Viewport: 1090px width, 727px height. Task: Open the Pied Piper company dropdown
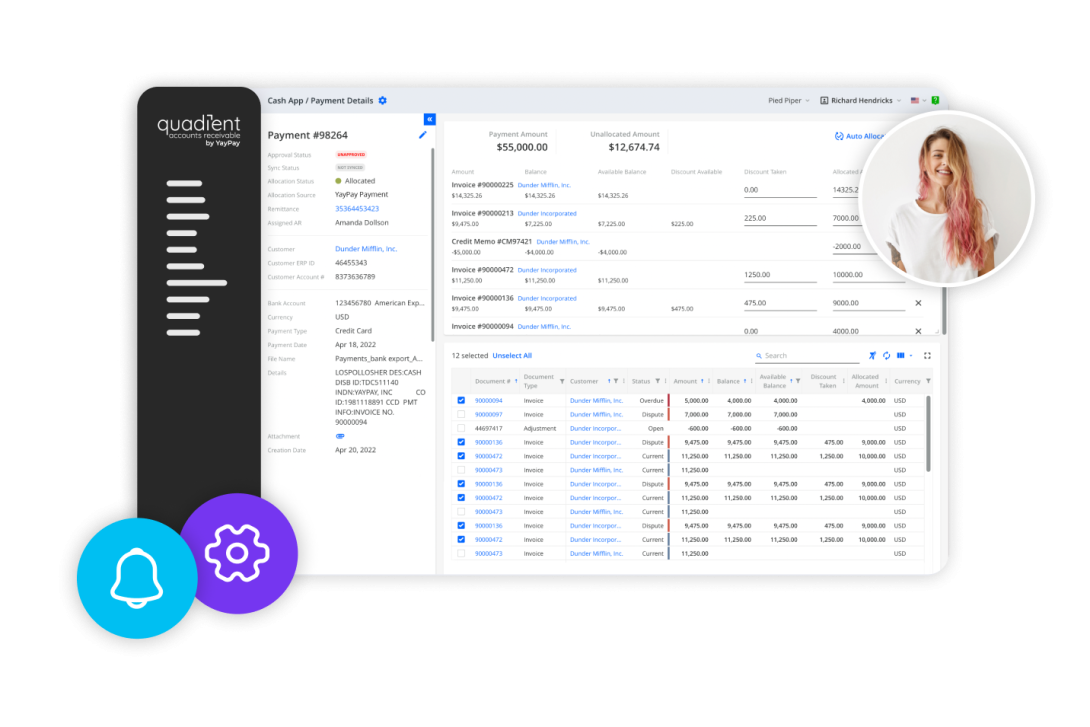coord(788,101)
